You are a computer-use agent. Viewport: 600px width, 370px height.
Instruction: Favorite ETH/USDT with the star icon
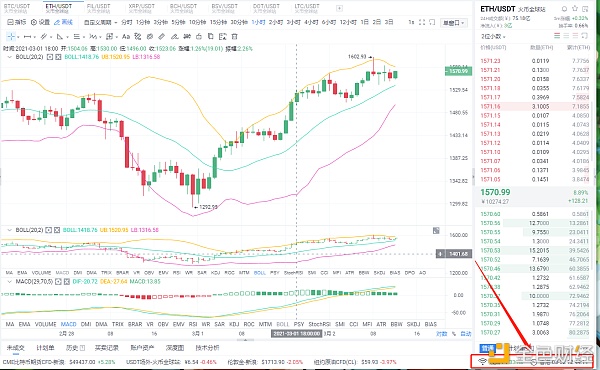(x=574, y=9)
